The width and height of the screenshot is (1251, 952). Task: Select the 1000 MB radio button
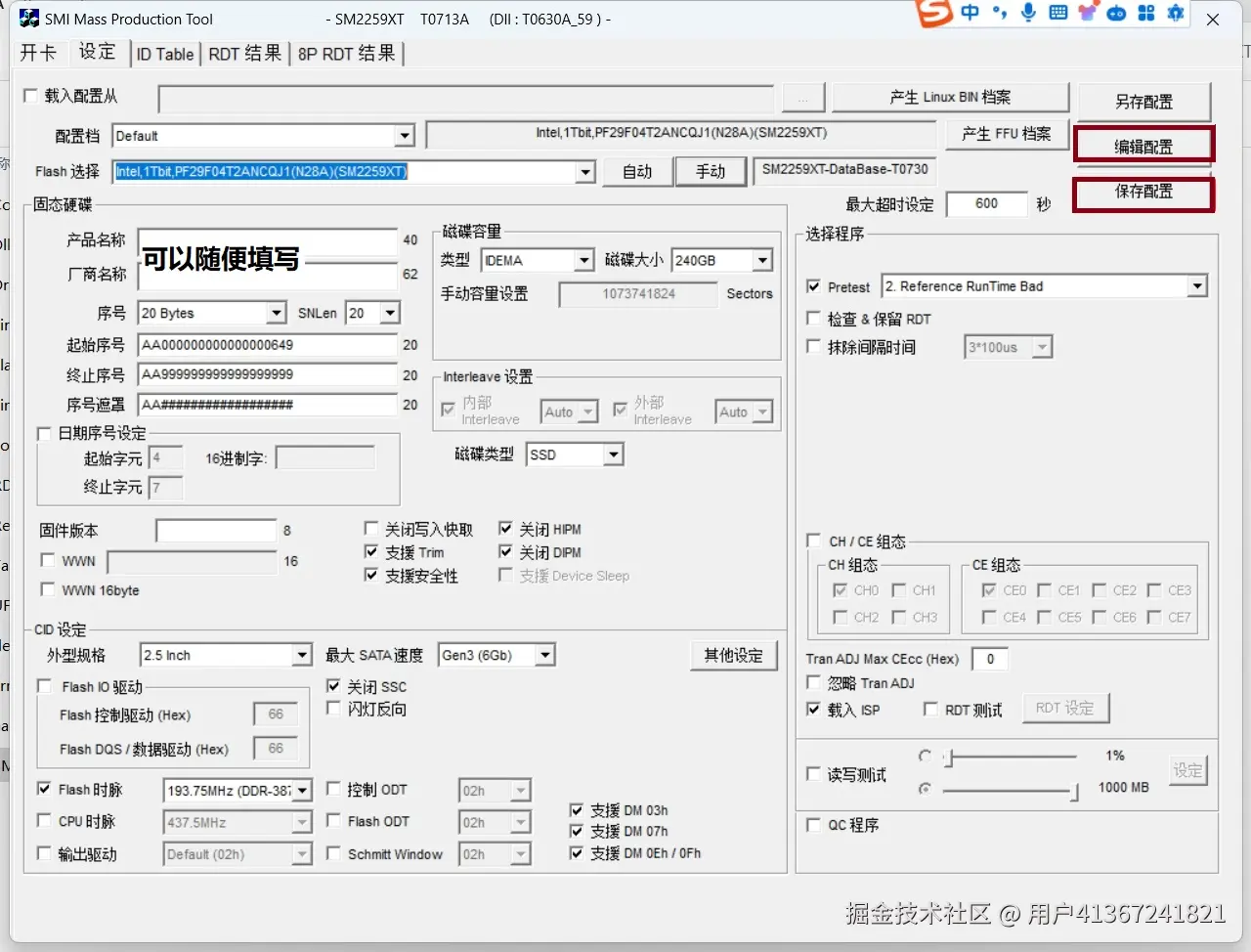coord(925,788)
